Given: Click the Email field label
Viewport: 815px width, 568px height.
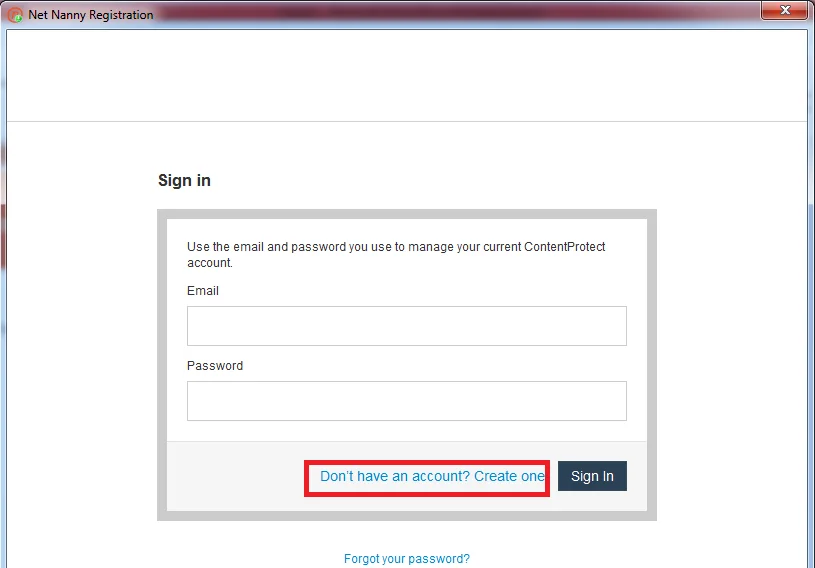Looking at the screenshot, I should (x=203, y=291).
